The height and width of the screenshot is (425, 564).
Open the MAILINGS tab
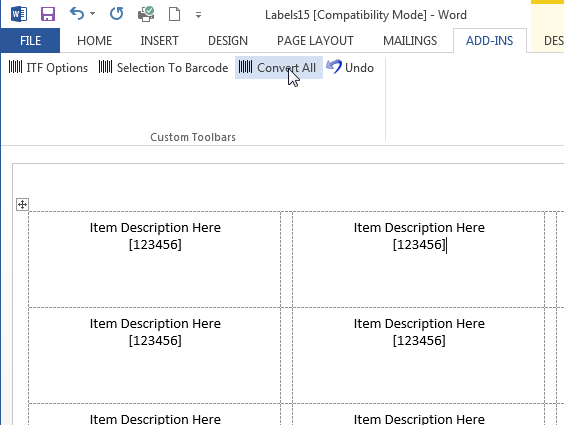coord(410,41)
